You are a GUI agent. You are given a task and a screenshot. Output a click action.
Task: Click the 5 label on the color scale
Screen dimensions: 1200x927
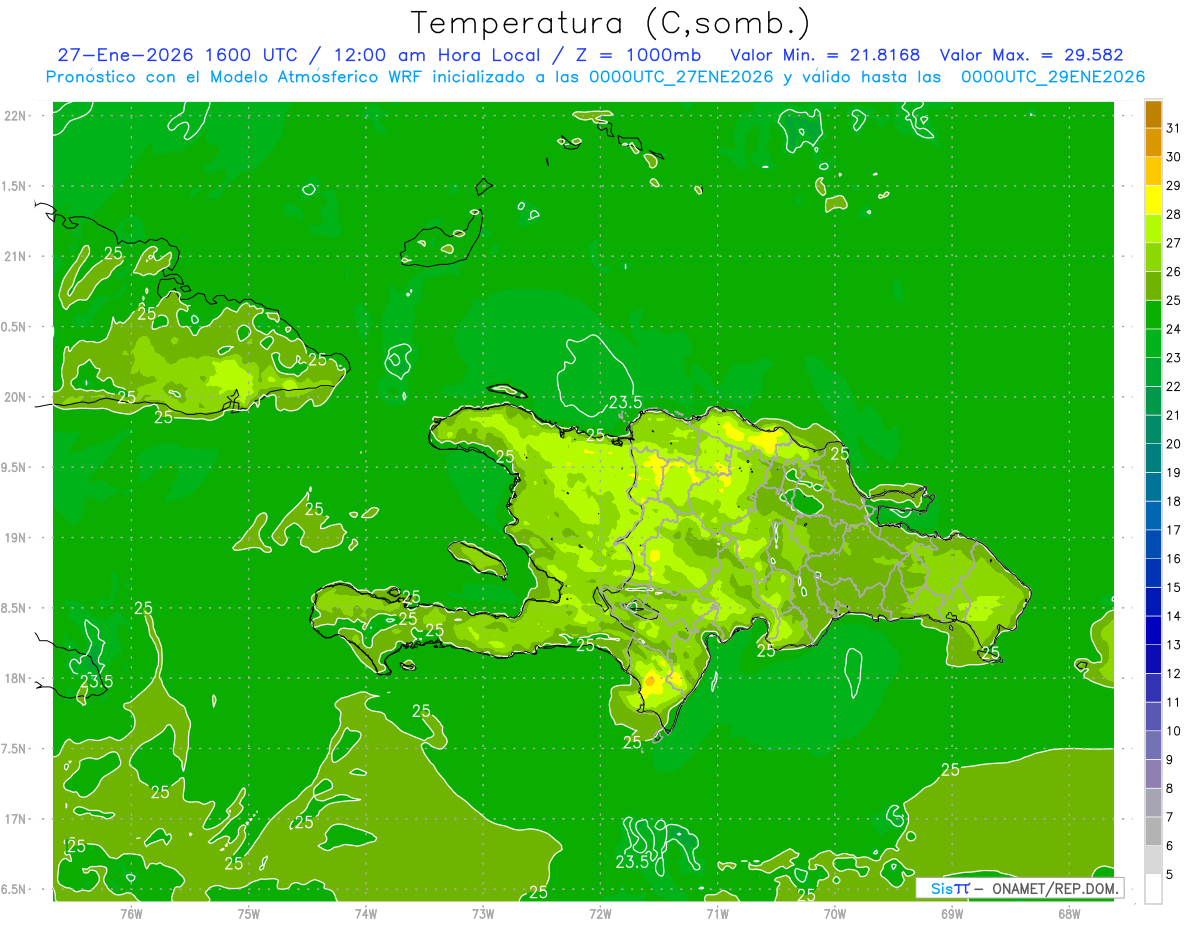1169,874
